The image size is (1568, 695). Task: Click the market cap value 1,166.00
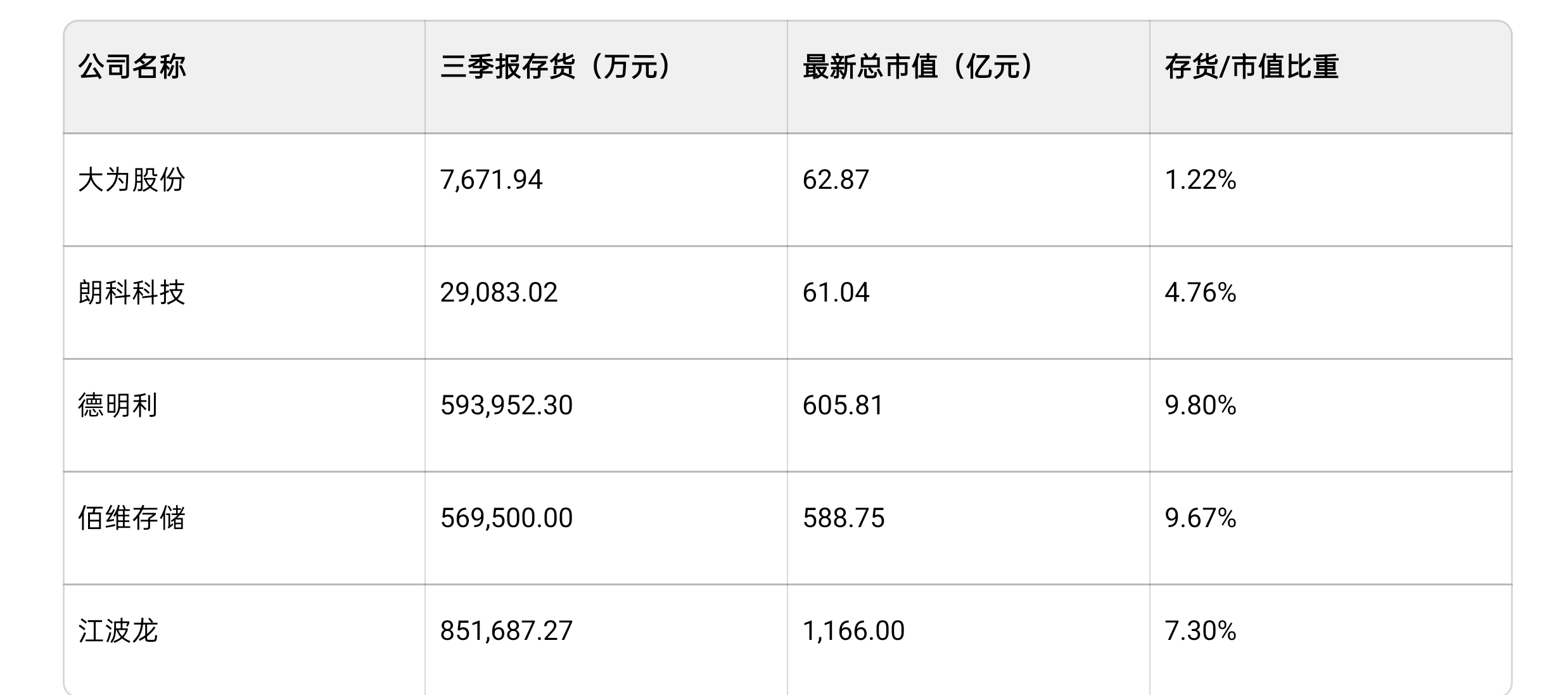click(x=854, y=631)
